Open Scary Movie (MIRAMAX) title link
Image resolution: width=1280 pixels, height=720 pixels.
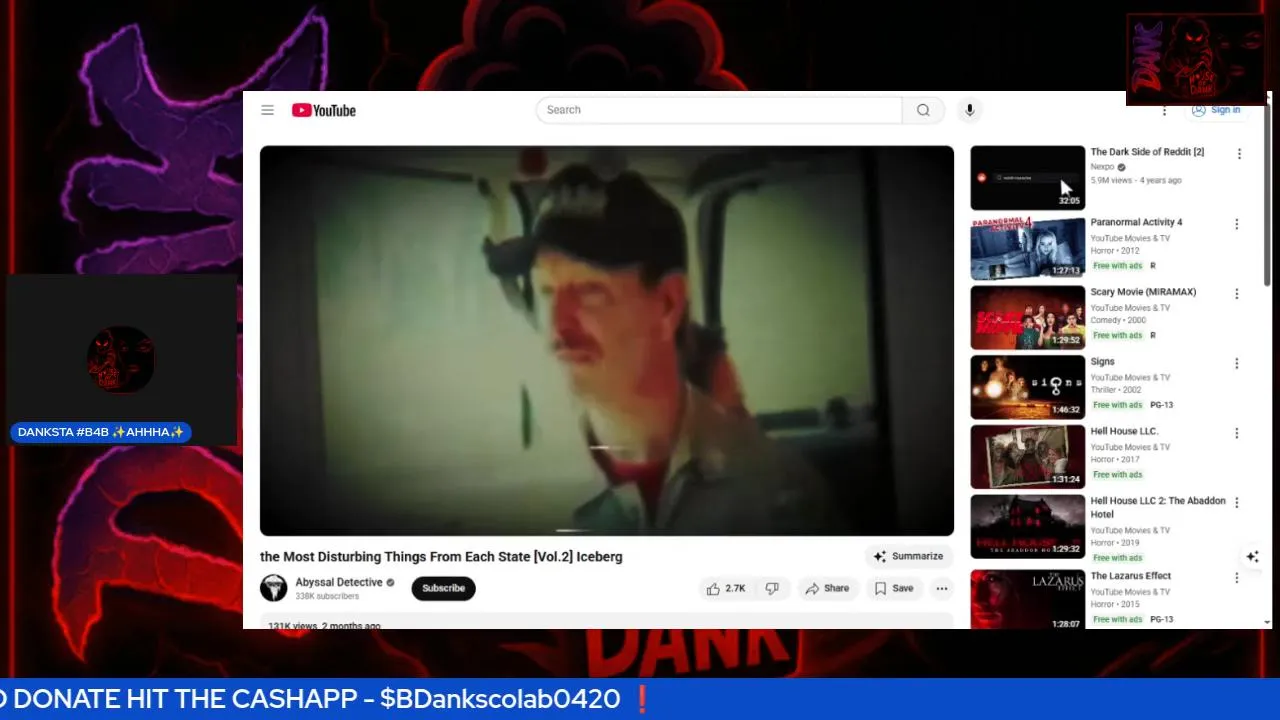(x=1143, y=292)
